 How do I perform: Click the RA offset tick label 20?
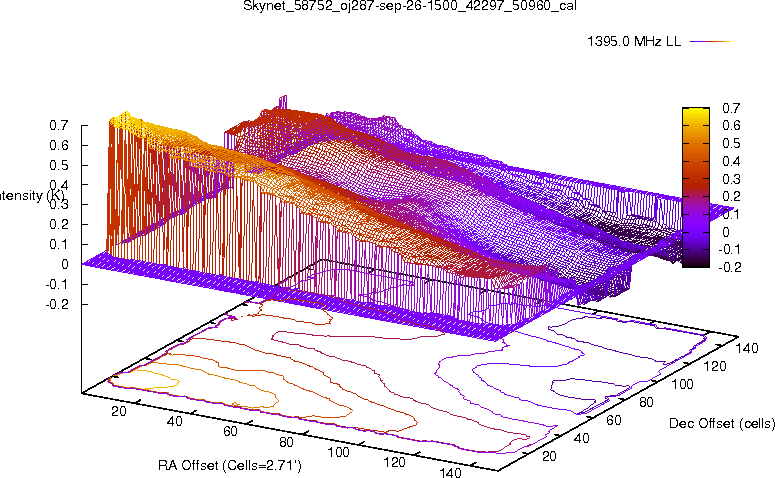[x=119, y=411]
